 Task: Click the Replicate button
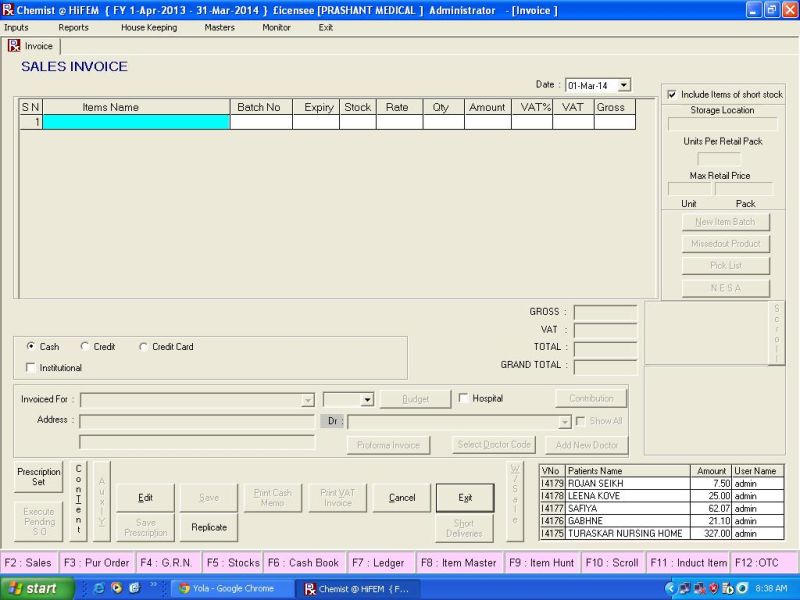pos(209,527)
